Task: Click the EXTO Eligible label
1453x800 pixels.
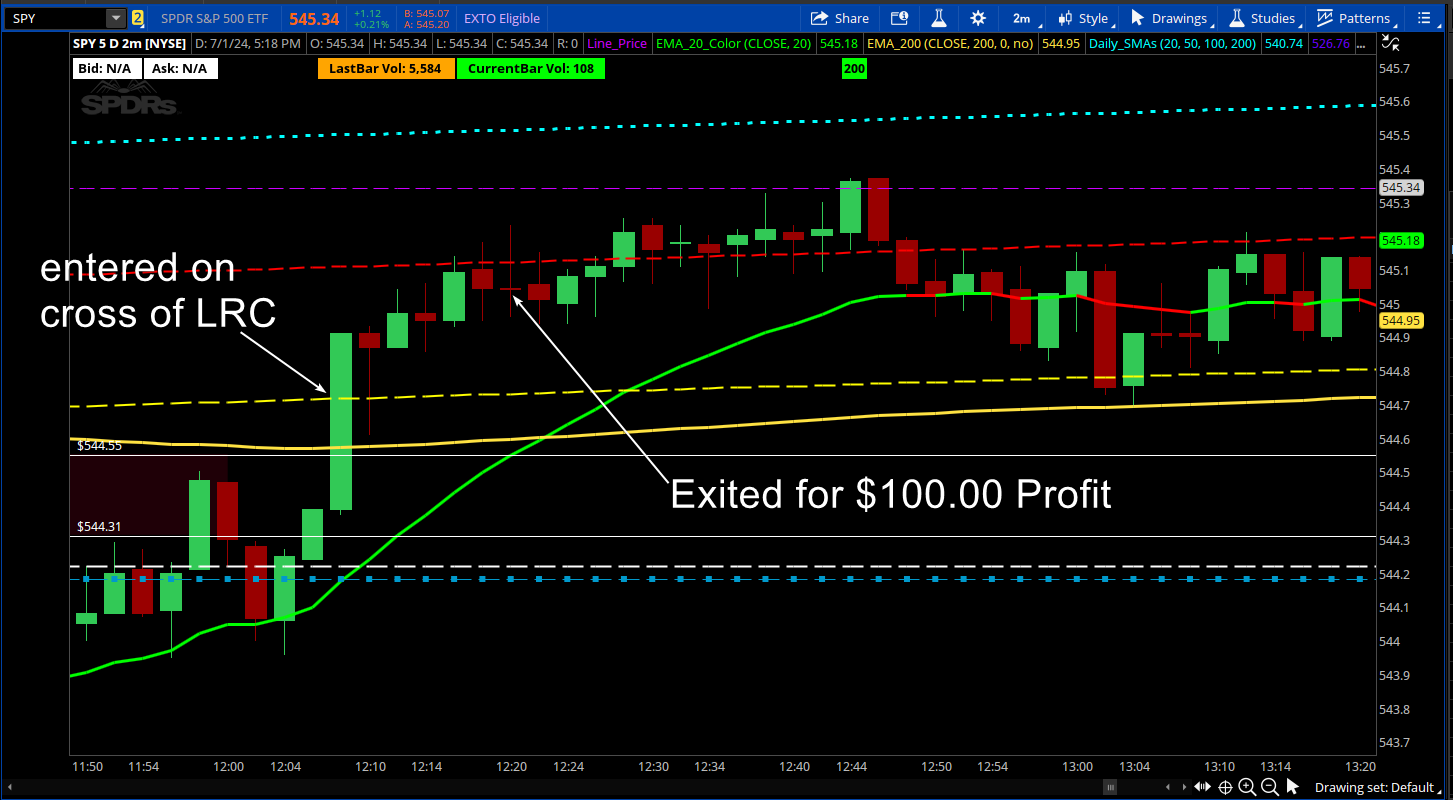Action: [x=502, y=18]
